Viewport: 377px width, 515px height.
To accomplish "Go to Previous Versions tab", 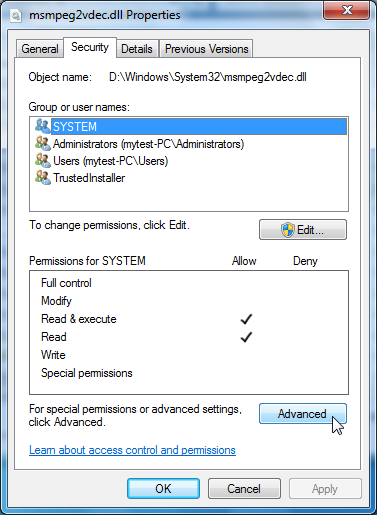I will click(x=206, y=49).
